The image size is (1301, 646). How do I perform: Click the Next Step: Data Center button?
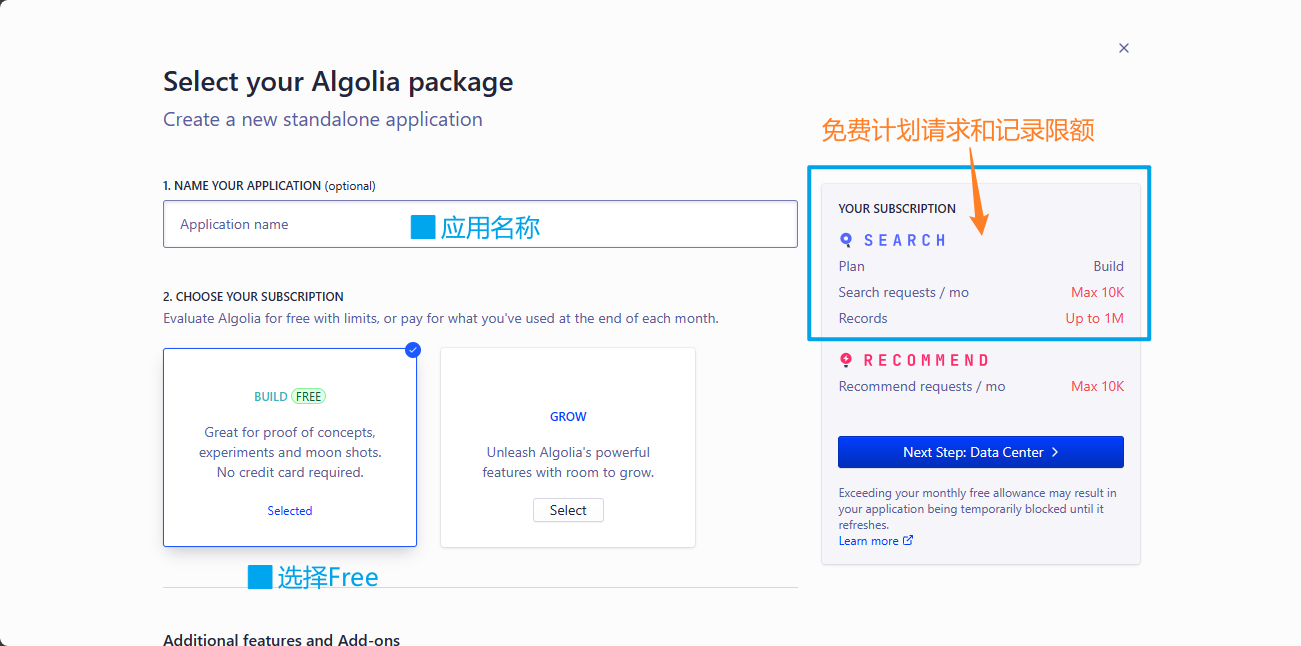(980, 452)
